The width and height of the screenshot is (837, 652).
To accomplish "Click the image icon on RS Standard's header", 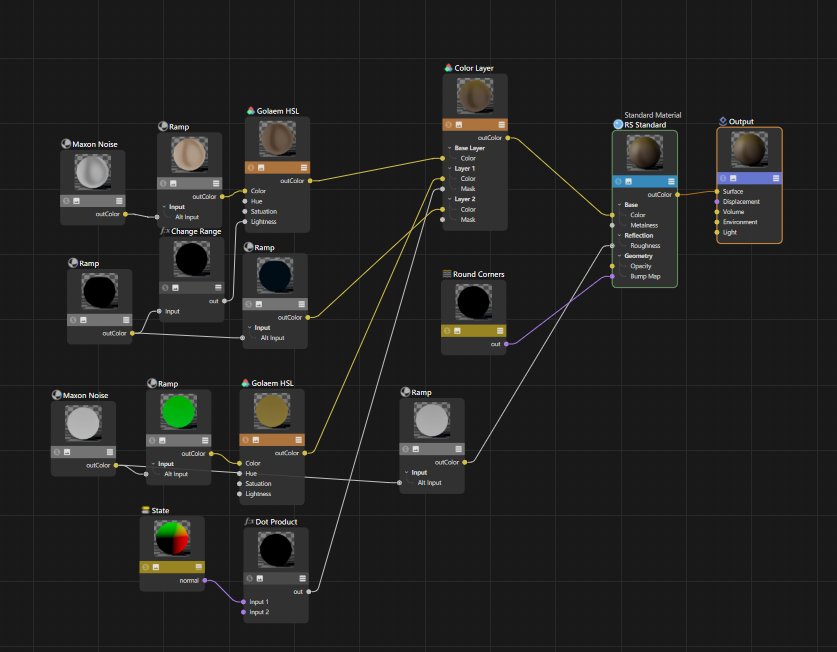I will pos(628,182).
